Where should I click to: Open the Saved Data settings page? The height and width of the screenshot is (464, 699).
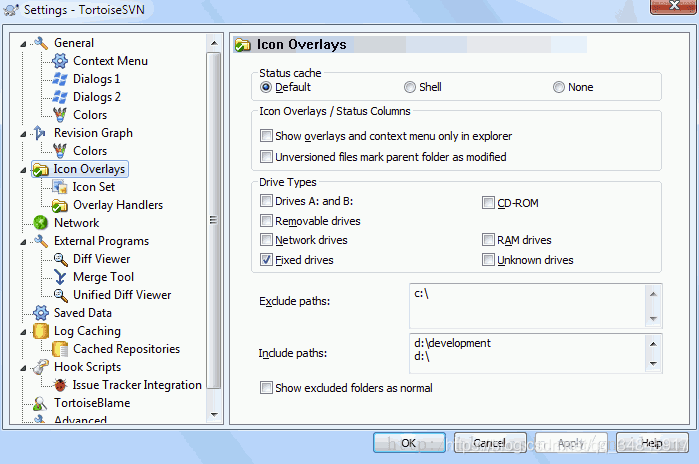(x=82, y=313)
